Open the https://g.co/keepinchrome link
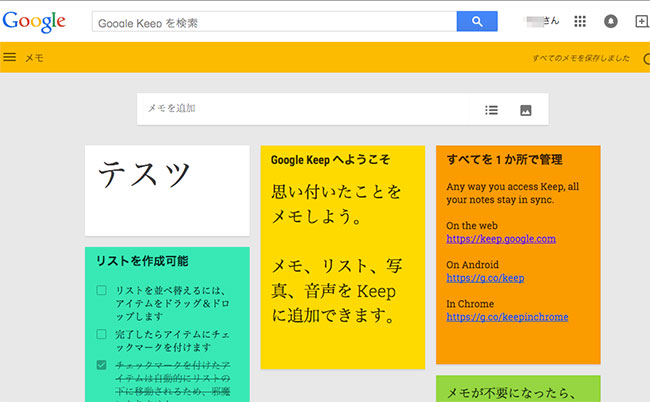Image resolution: width=650 pixels, height=402 pixels. click(507, 317)
